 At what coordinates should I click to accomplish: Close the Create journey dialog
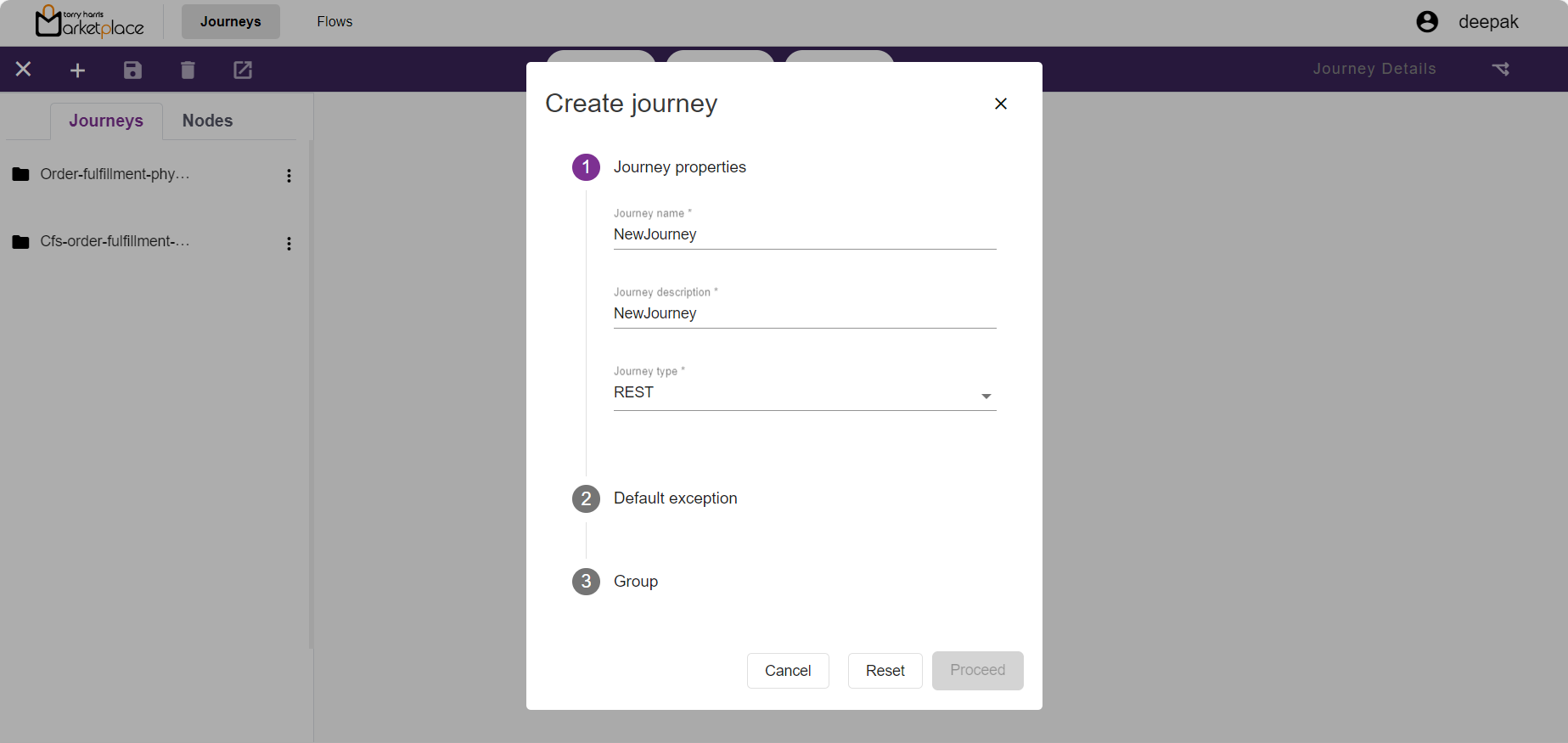(x=1001, y=104)
